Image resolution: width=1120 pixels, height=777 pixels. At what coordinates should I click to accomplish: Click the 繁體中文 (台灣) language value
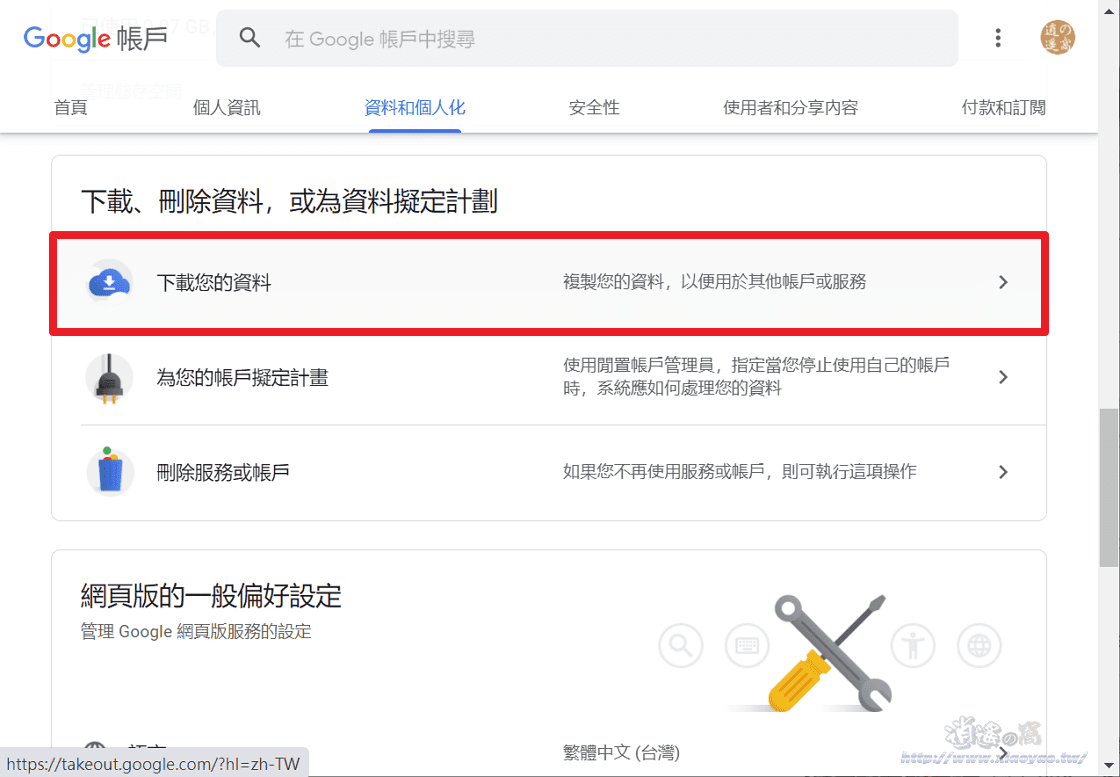(x=621, y=753)
